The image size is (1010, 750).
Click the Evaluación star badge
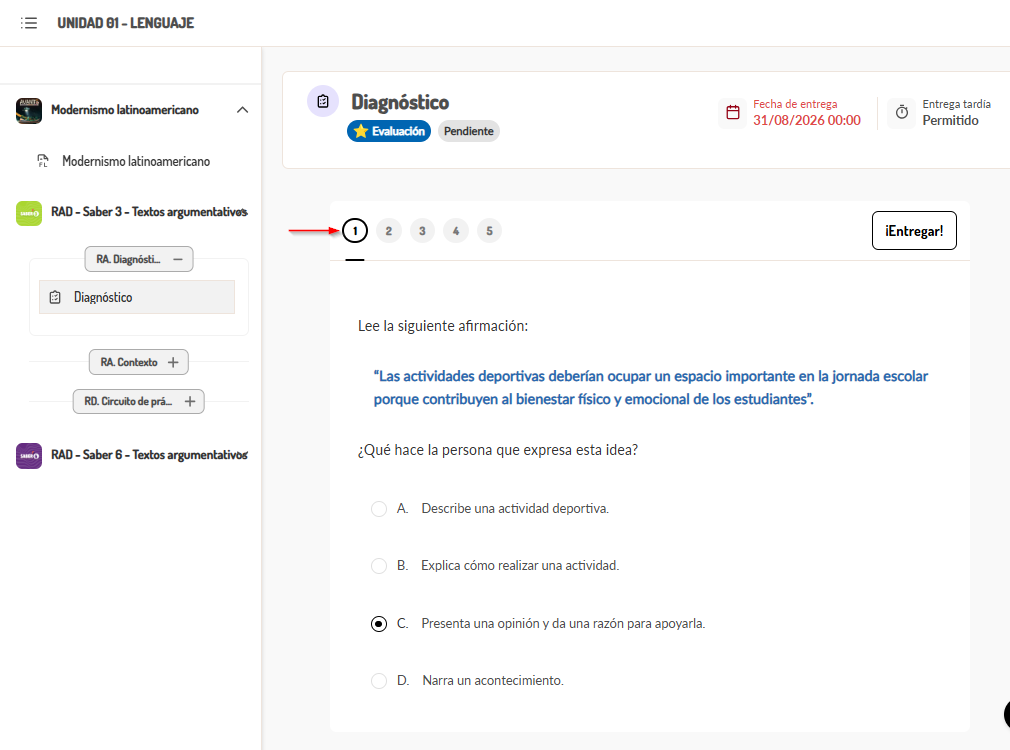pyautogui.click(x=389, y=131)
